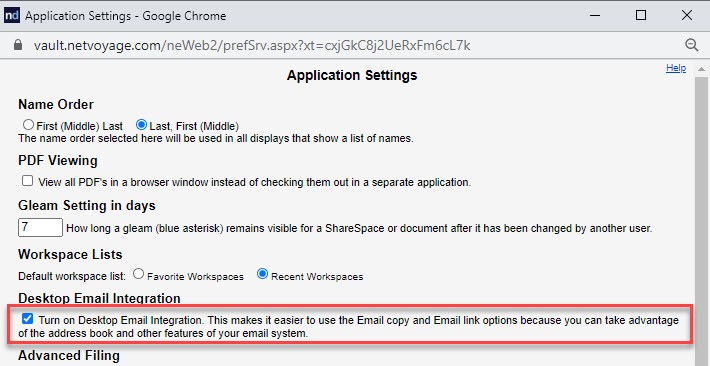Open the magnifier zoom icon in address bar
The height and width of the screenshot is (366, 710).
[691, 45]
